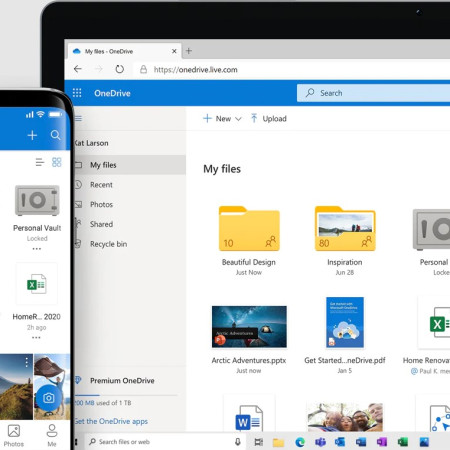Open Recycle bin in the sidebar
450x450 pixels.
(x=108, y=244)
